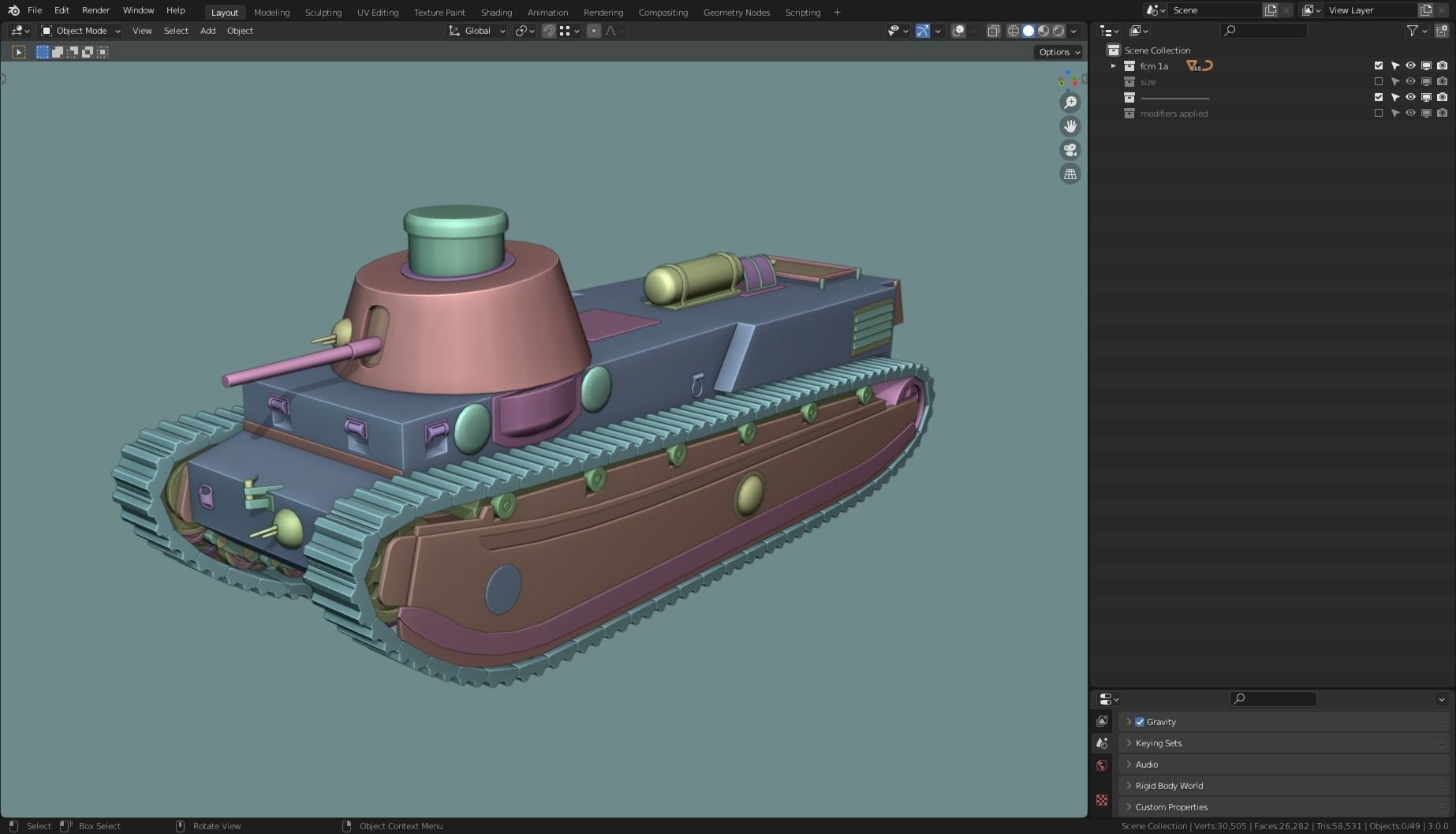The width and height of the screenshot is (1456, 834).
Task: Toggle viewport overlays button
Action: point(958,31)
